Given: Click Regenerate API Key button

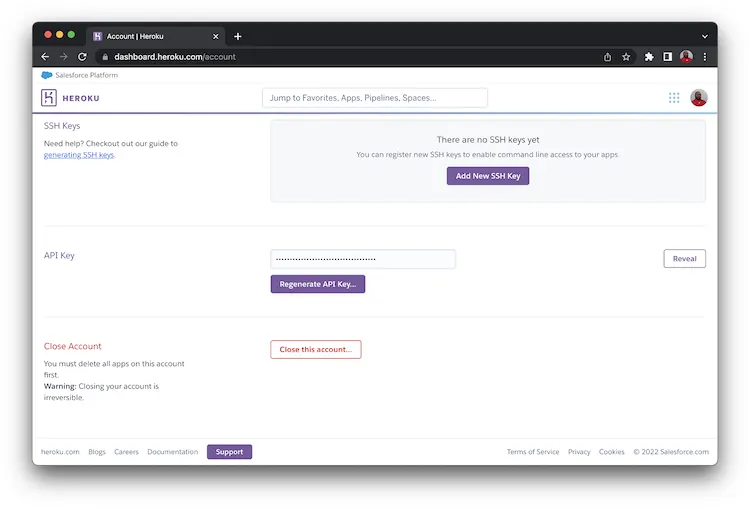Looking at the screenshot, I should tap(318, 284).
